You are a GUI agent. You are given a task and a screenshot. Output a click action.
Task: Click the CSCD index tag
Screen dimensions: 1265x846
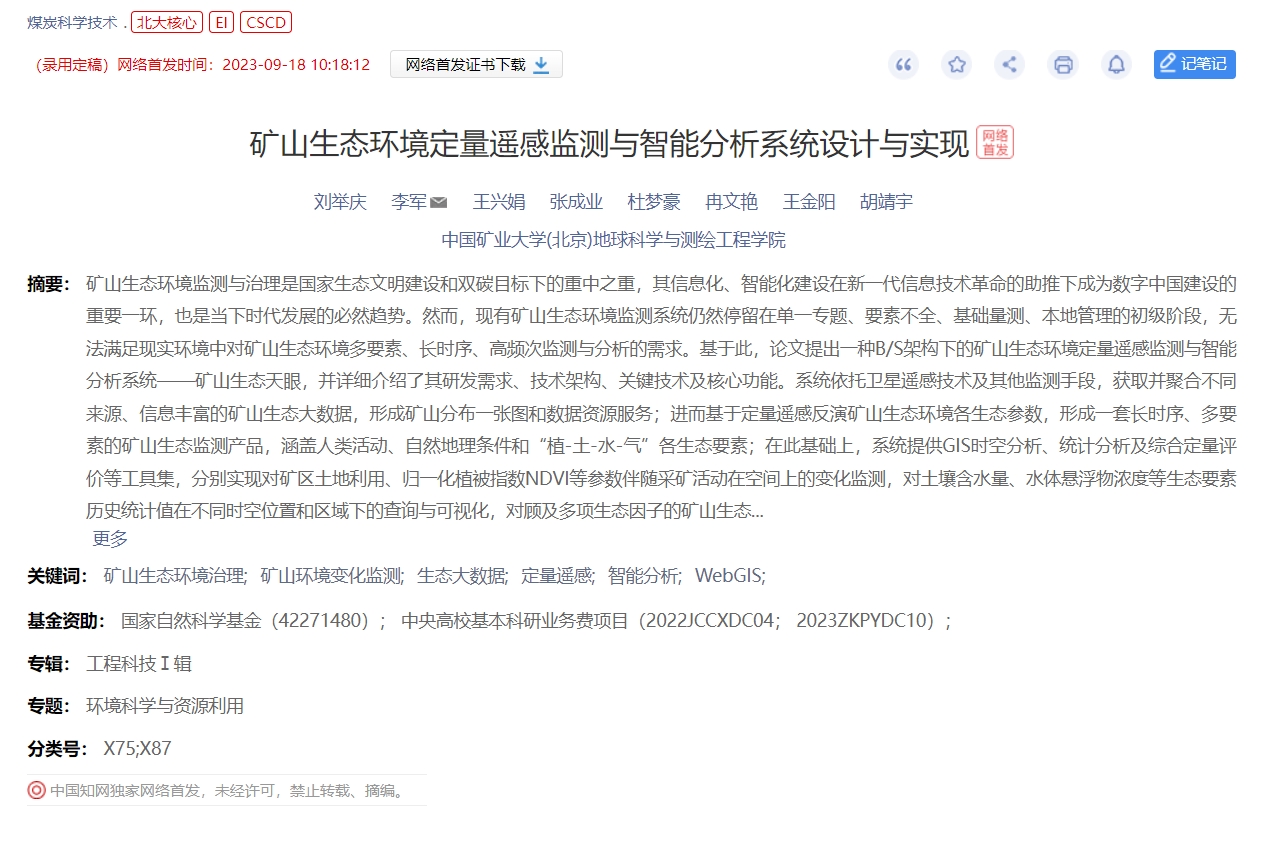pos(266,23)
